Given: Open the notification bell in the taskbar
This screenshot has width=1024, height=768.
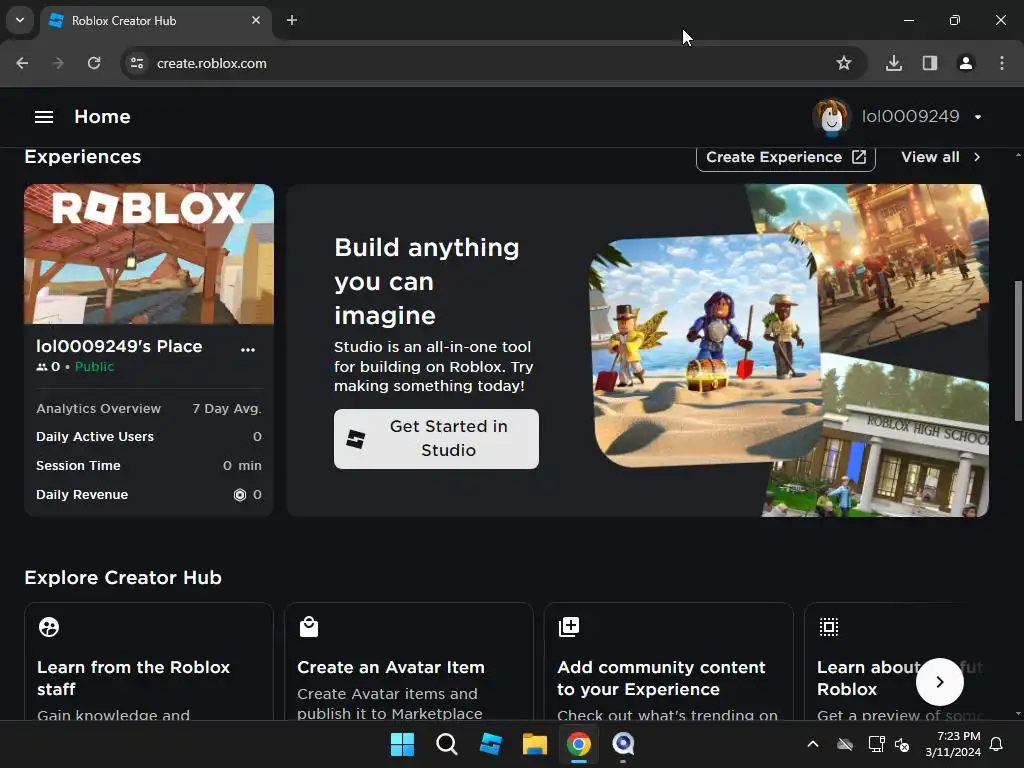Looking at the screenshot, I should pos(997,744).
